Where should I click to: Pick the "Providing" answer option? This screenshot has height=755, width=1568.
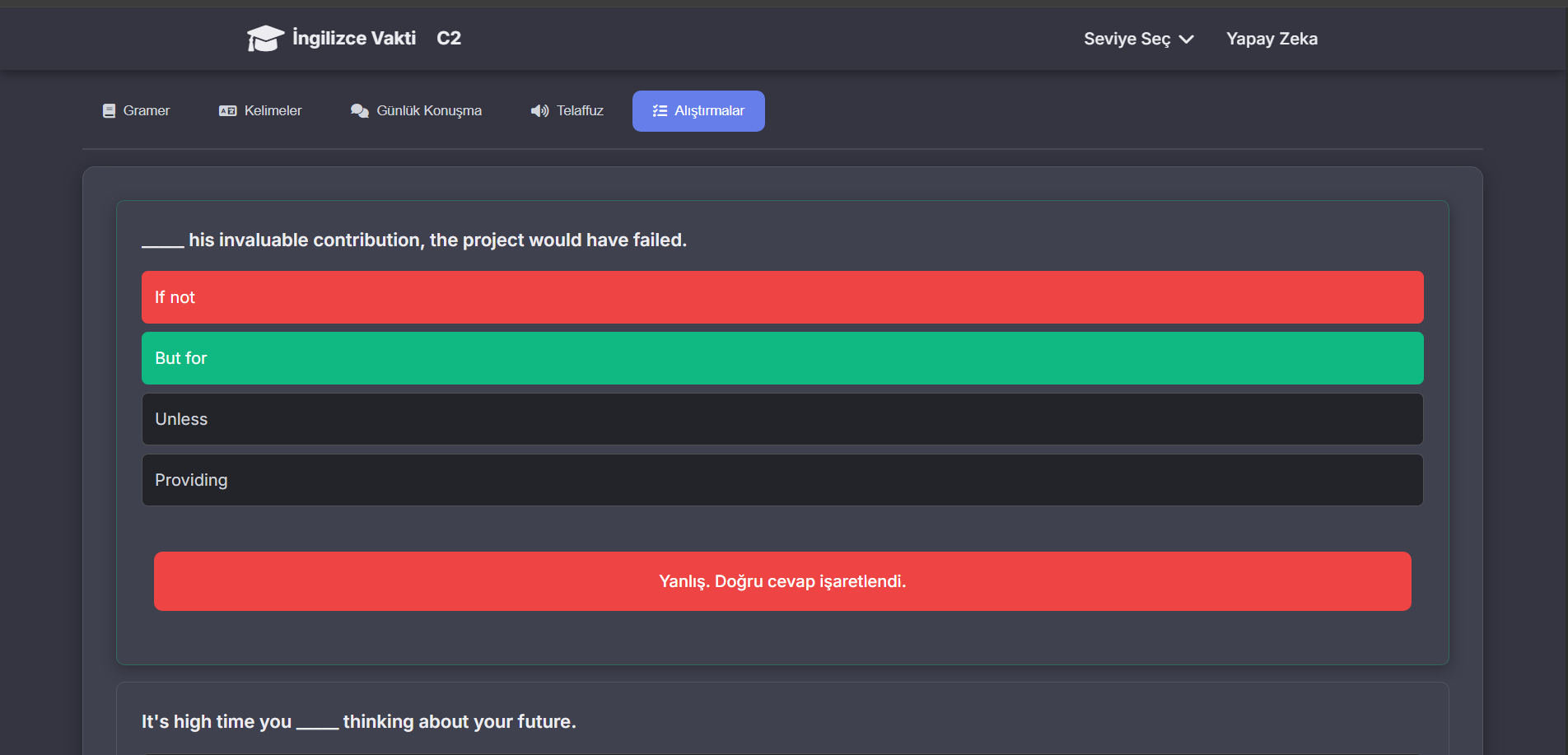782,480
